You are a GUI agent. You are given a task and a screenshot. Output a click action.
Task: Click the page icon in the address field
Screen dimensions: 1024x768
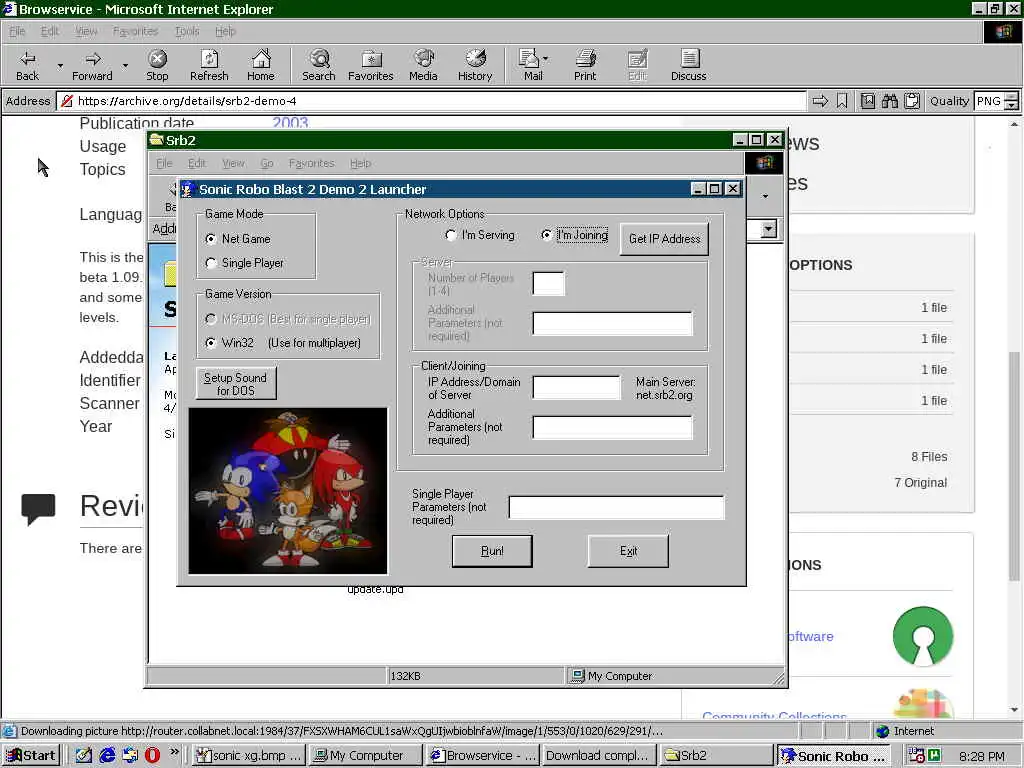pyautogui.click(x=67, y=101)
